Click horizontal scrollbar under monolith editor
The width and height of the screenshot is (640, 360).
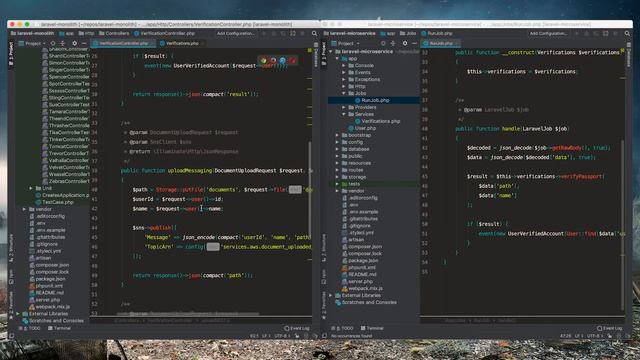point(188,314)
